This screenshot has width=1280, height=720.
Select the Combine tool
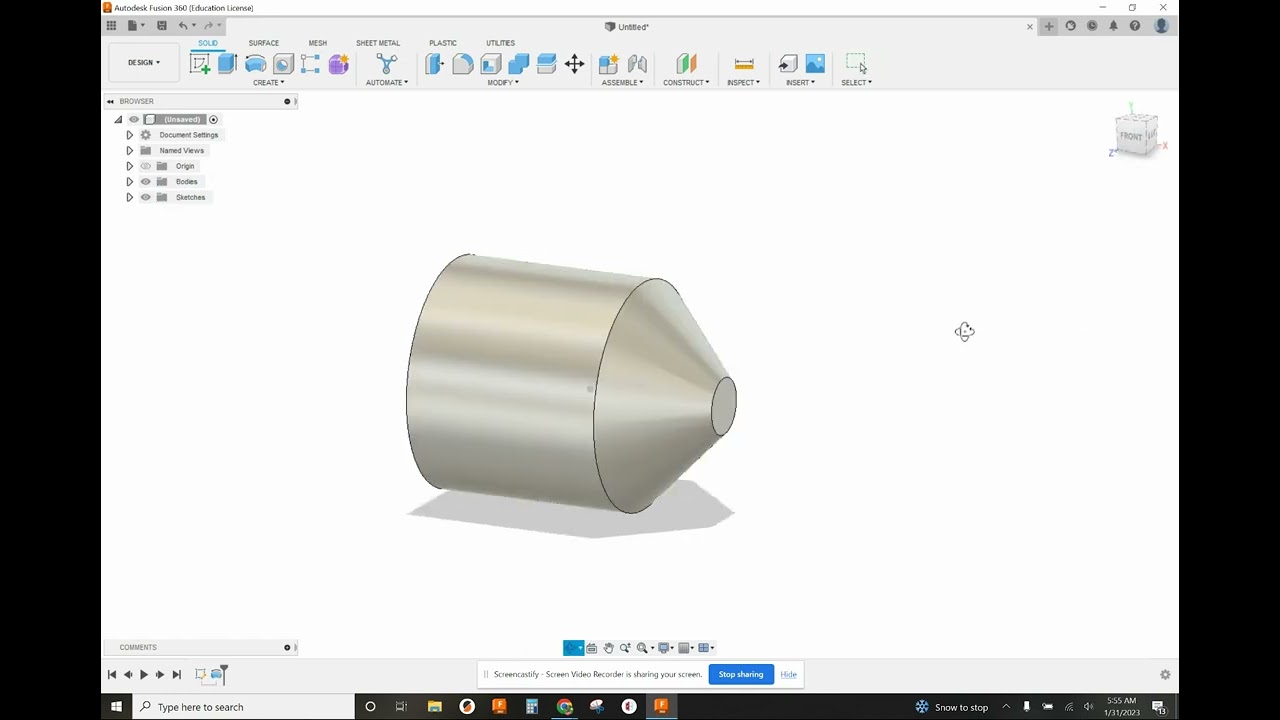[x=518, y=64]
